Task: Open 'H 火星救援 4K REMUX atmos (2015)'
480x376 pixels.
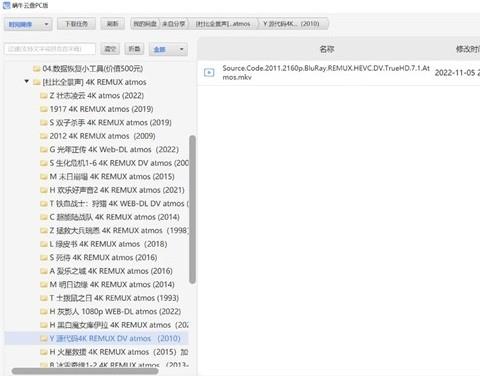Action: point(119,352)
